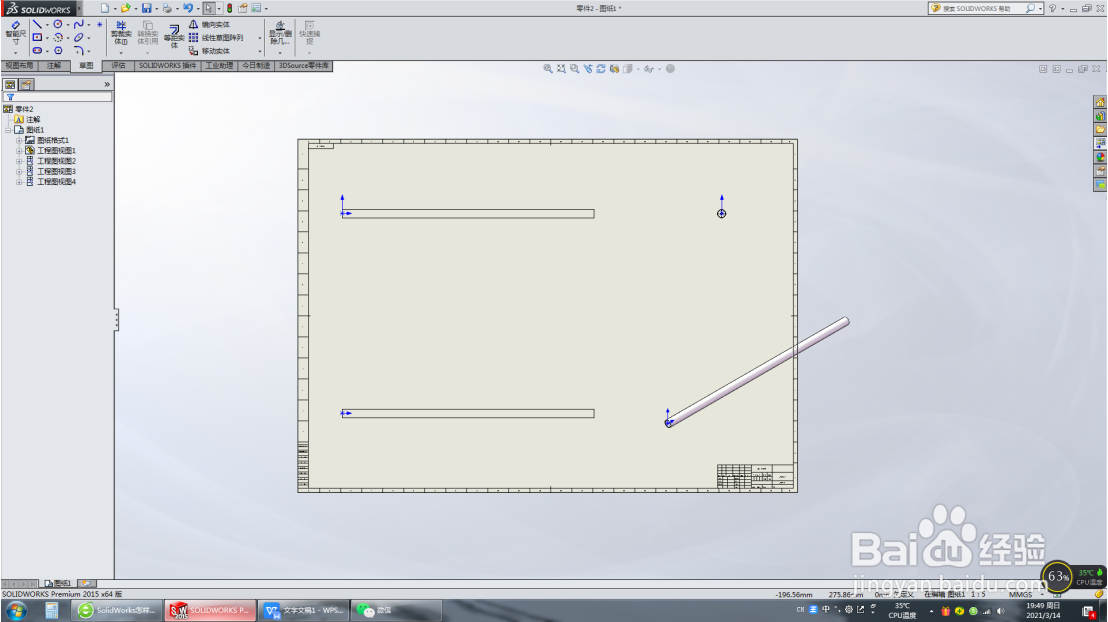Click the Rotate View icon in view toolbar
The width and height of the screenshot is (1108, 622).
click(601, 69)
